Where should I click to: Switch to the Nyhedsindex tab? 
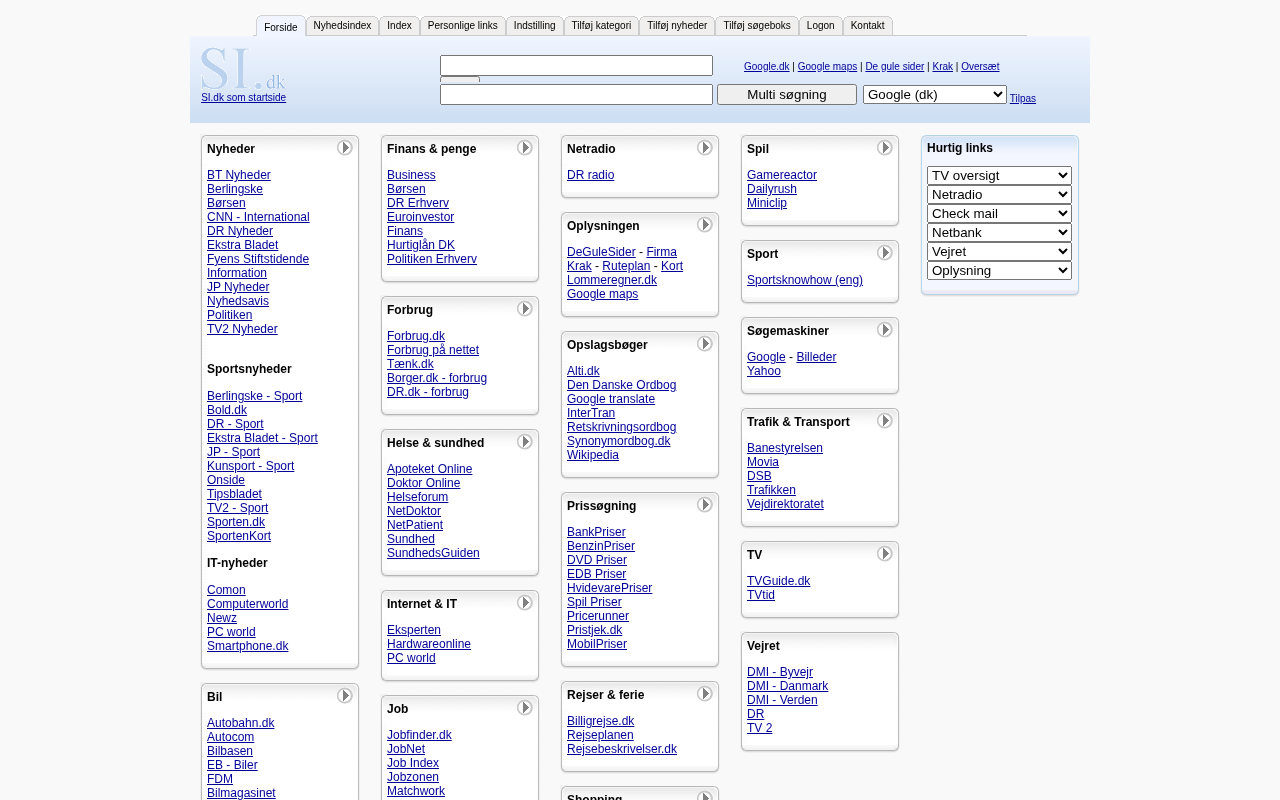click(x=342, y=26)
